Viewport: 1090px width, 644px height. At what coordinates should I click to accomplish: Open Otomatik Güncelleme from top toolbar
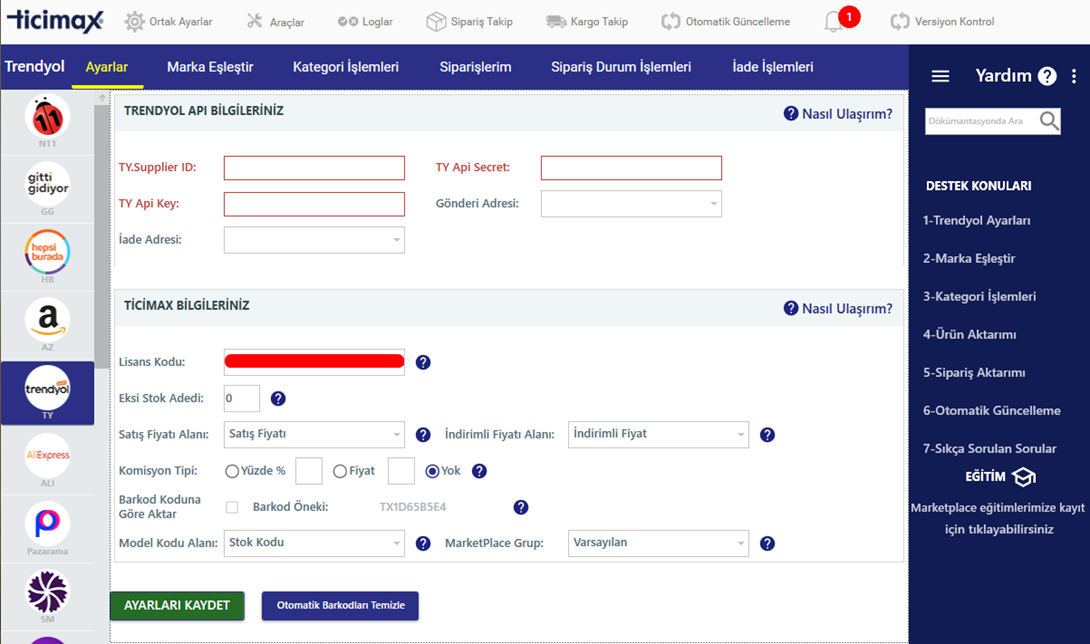pyautogui.click(x=725, y=22)
